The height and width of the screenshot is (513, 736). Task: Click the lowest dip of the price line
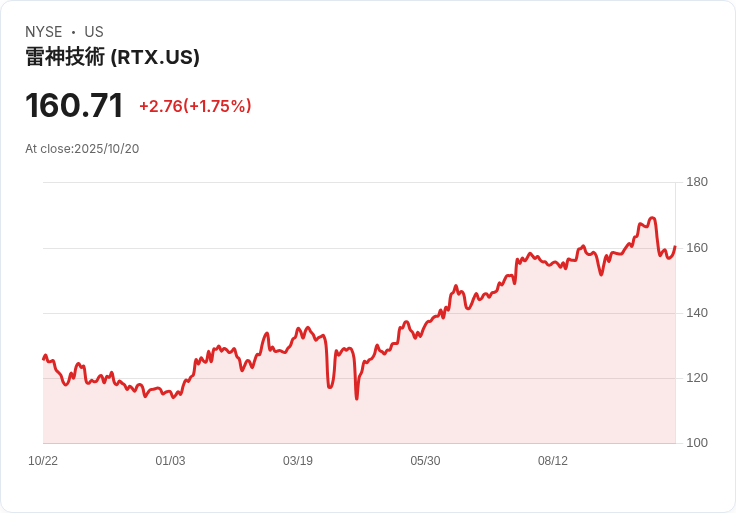(356, 399)
